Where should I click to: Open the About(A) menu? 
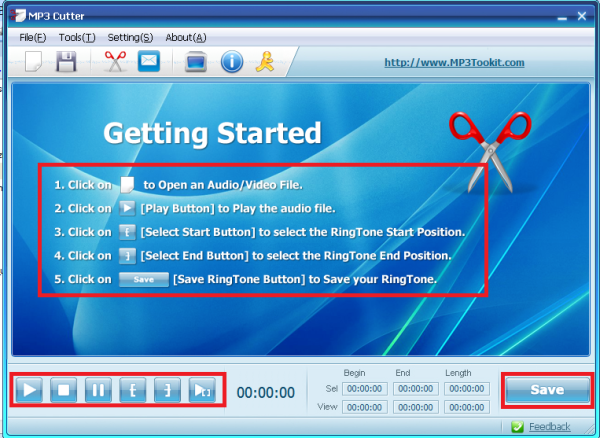click(x=186, y=37)
